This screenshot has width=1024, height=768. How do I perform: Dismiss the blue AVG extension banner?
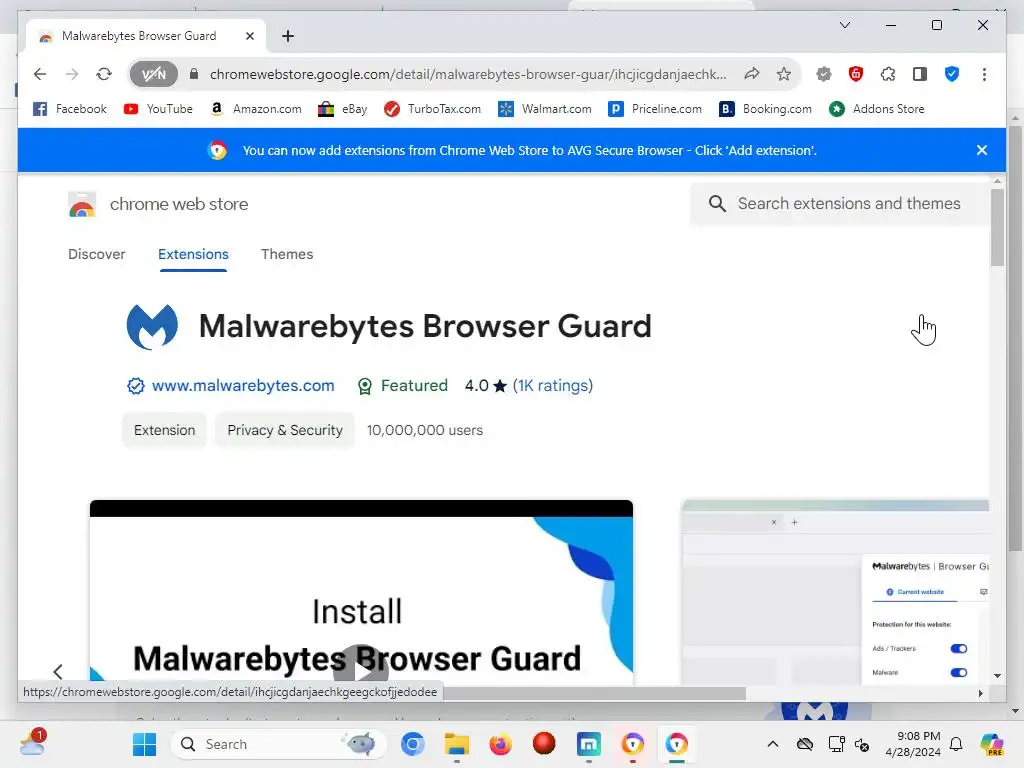[982, 150]
